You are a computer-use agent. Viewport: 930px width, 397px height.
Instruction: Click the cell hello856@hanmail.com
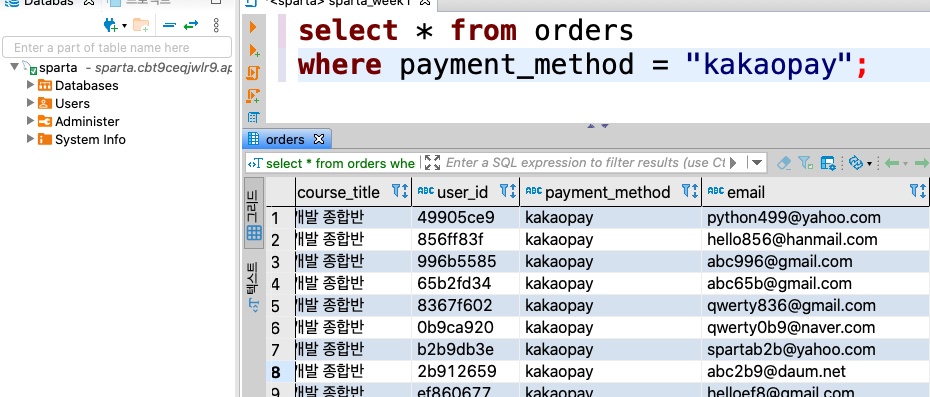815,240
